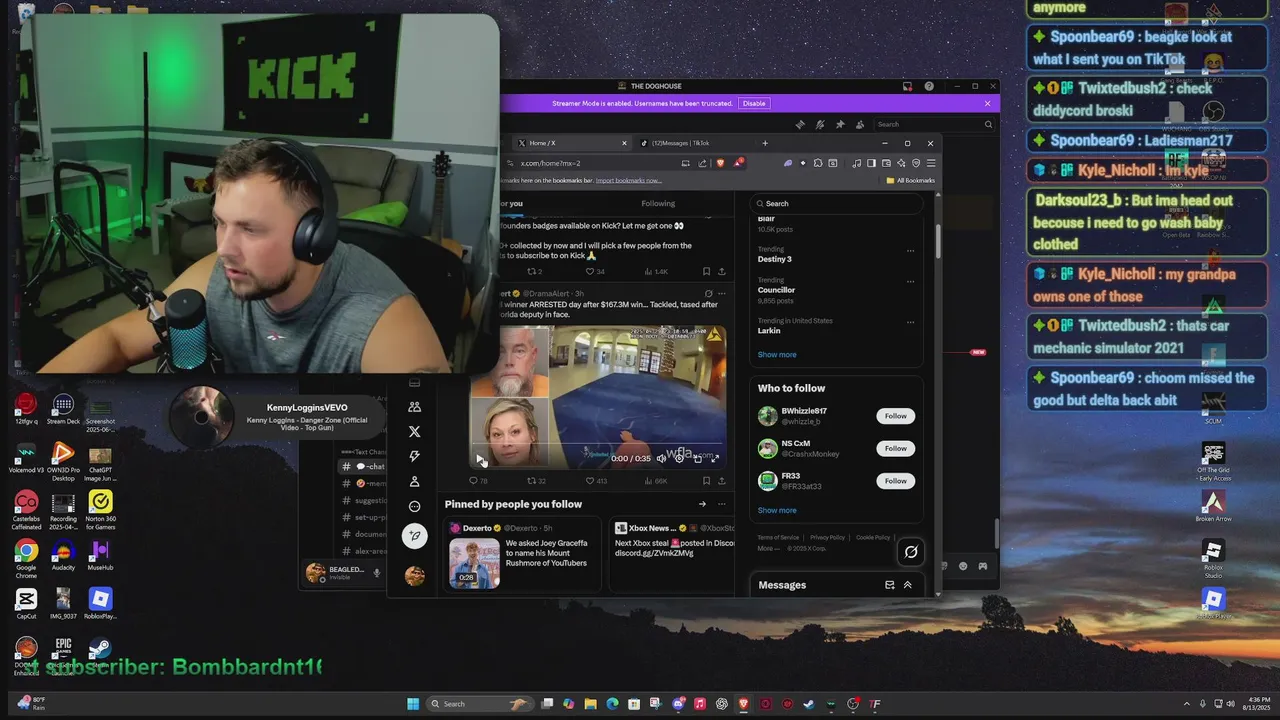Open Brave Wallet icon in toolbar

(886, 163)
